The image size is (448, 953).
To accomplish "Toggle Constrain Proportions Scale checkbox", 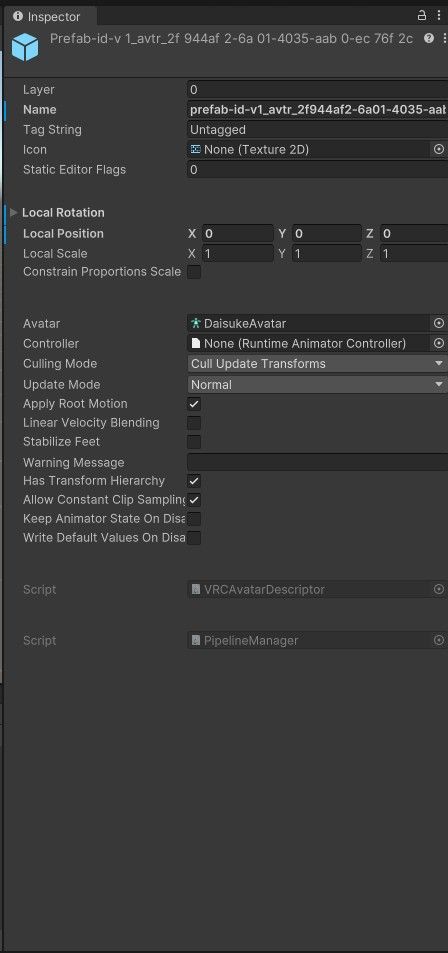I will [x=194, y=272].
